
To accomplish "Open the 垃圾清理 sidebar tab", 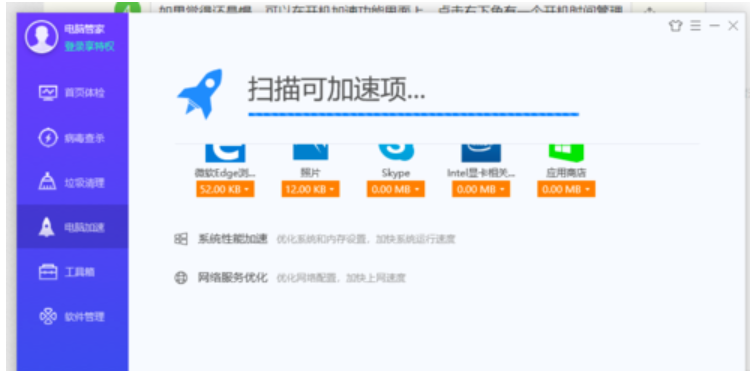I will 72,183.
